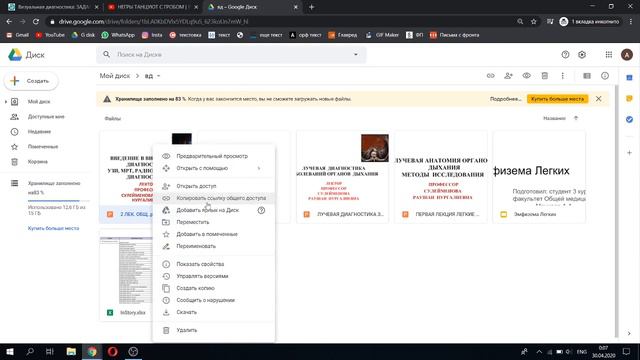The height and width of the screenshot is (360, 640).
Task: Click the plus add-ons icon in side panel
Action: 629,153
